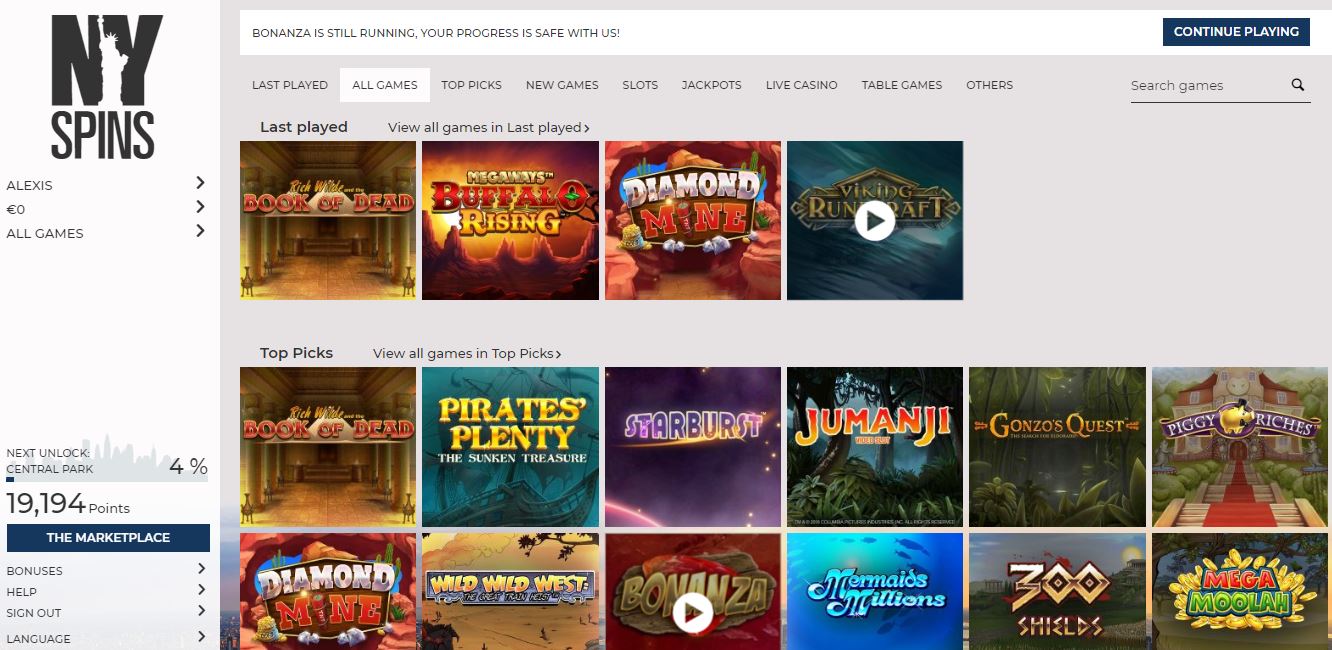1332x650 pixels.
Task: Open Wild Wild West game tile
Action: 510,591
